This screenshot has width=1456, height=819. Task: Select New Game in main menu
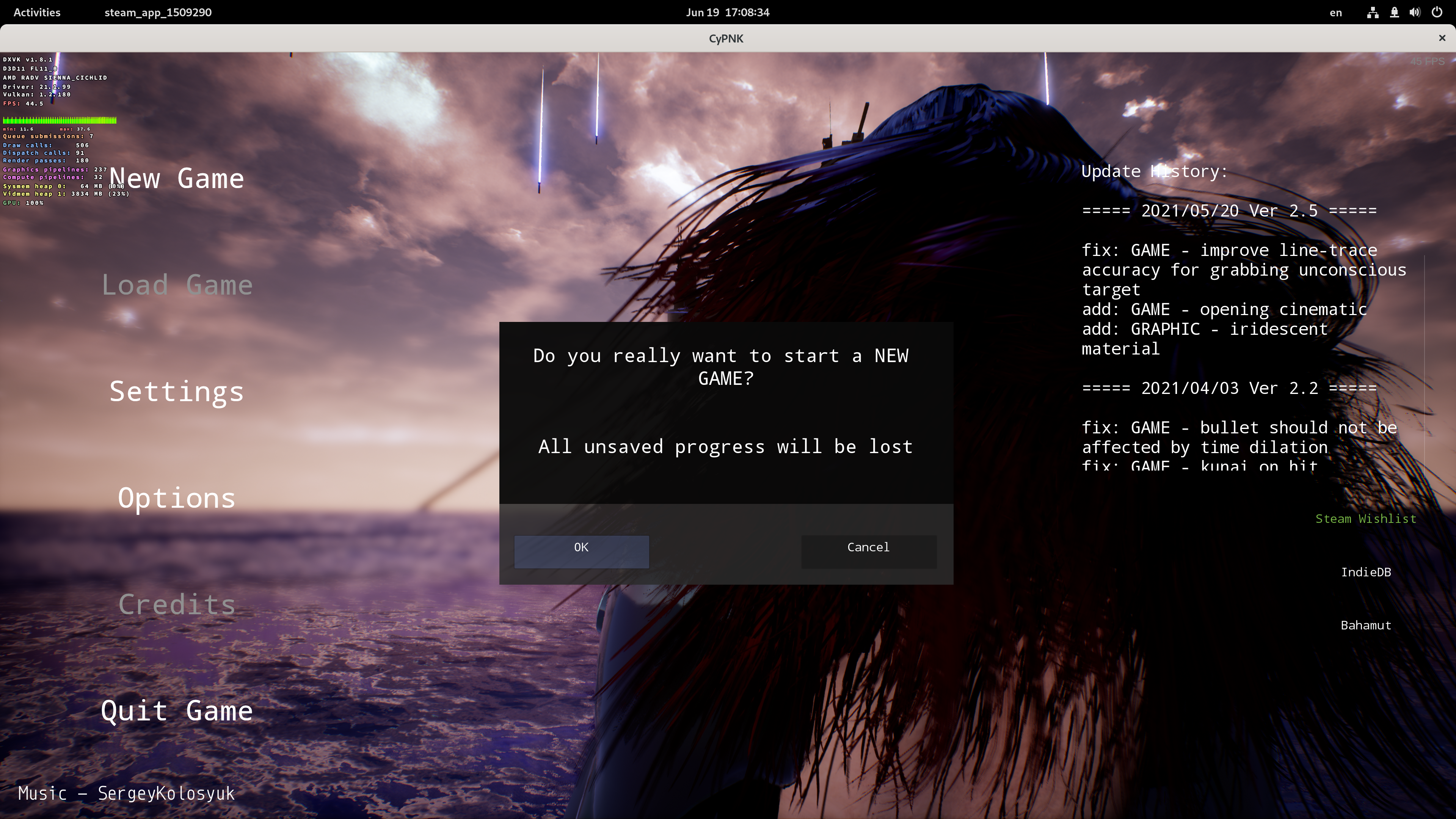pyautogui.click(x=177, y=179)
